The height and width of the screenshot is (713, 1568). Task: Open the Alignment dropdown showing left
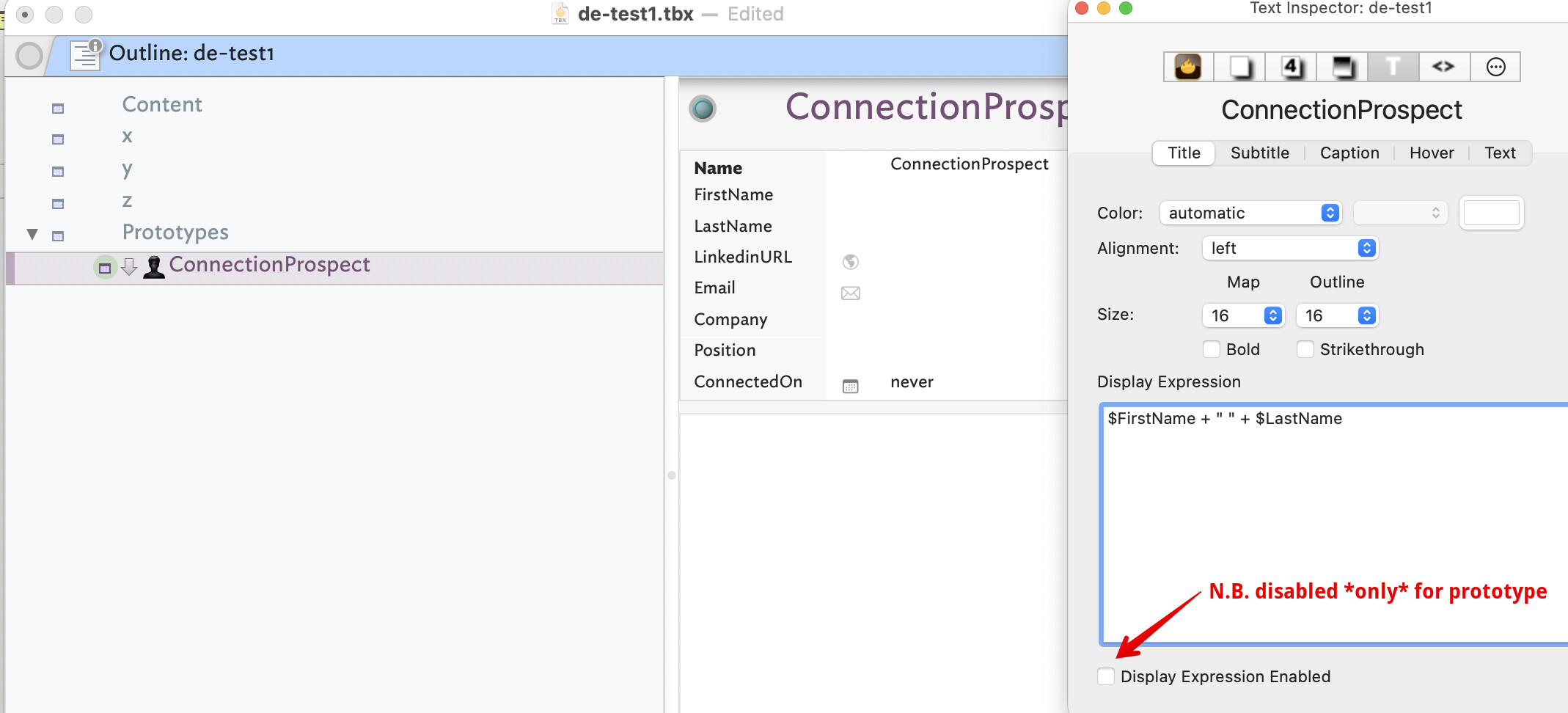click(1290, 248)
